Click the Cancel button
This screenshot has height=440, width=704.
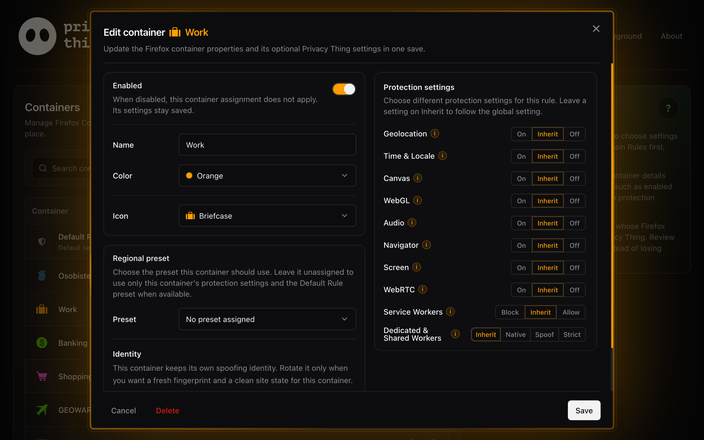[123, 410]
